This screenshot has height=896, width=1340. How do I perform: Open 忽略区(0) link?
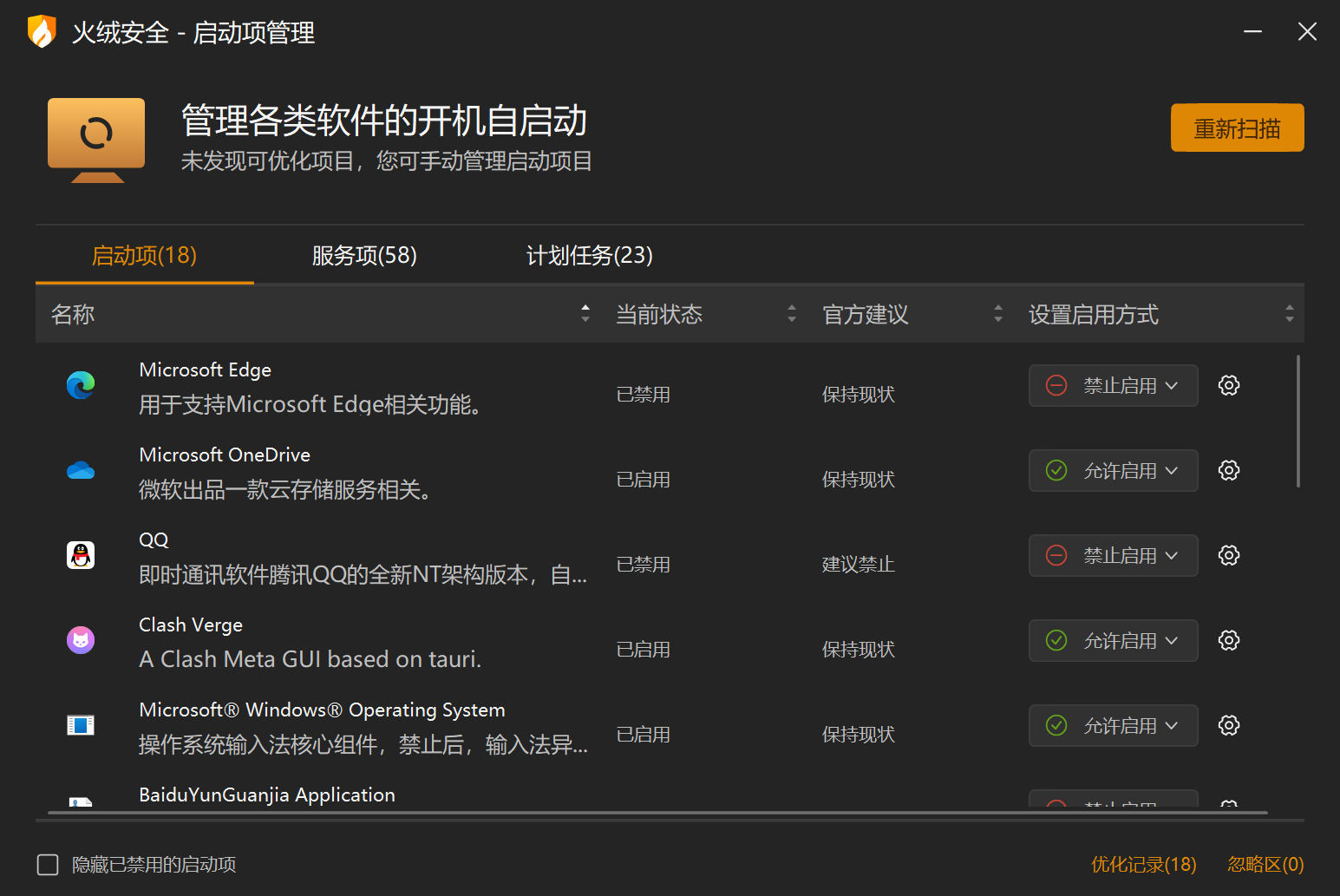(x=1266, y=865)
